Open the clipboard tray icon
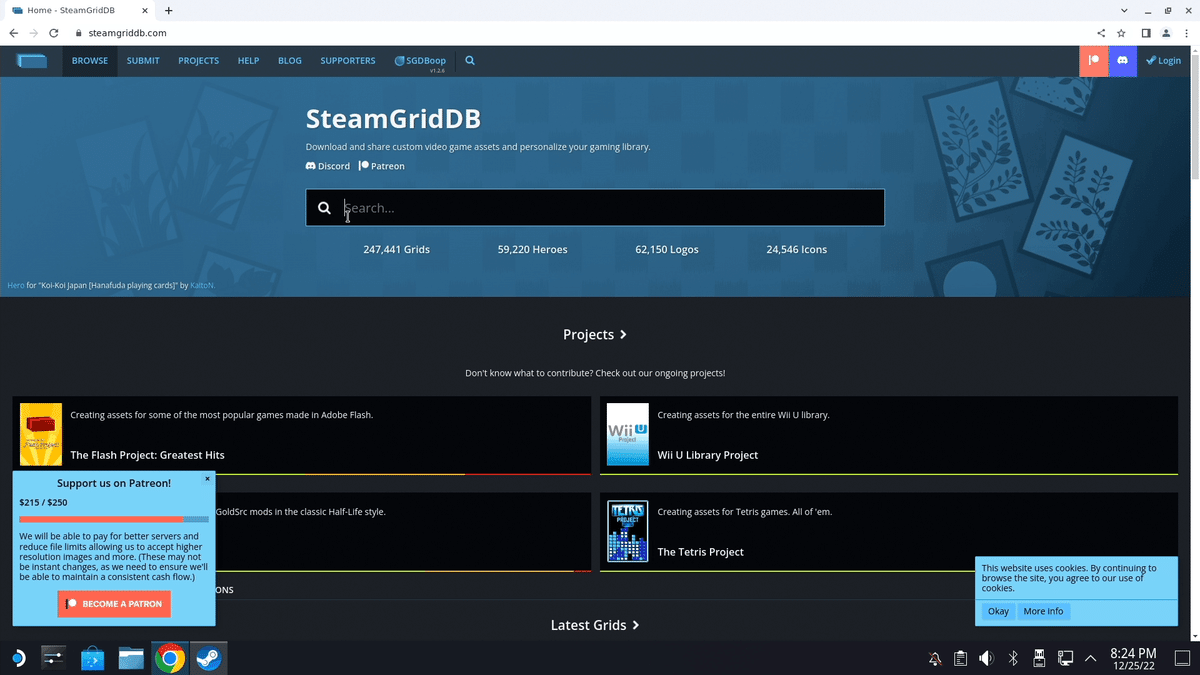This screenshot has width=1200, height=675. tap(960, 658)
